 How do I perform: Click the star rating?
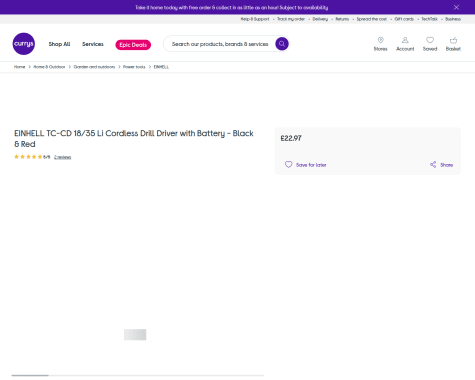tap(28, 157)
